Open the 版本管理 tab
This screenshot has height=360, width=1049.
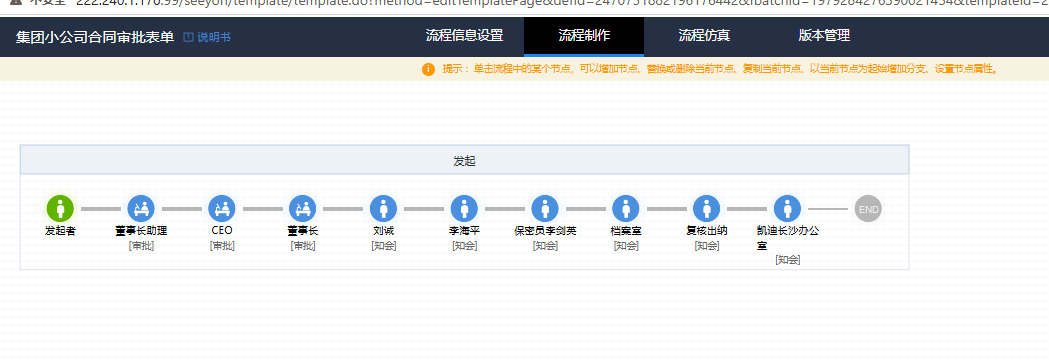tap(824, 36)
